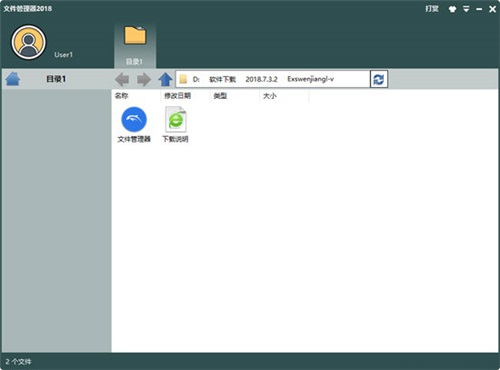
Task: Click the User1 avatar icon
Action: [x=28, y=42]
